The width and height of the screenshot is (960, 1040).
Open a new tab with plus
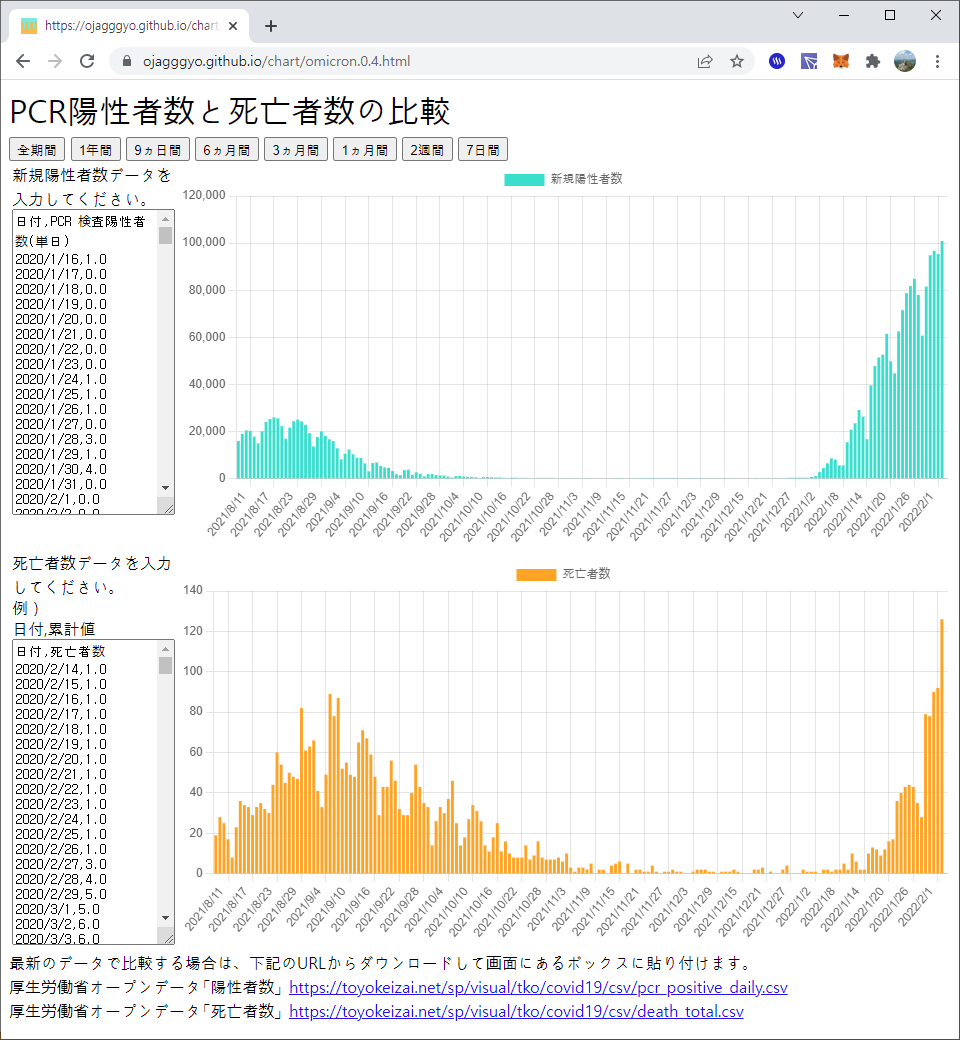point(271,26)
